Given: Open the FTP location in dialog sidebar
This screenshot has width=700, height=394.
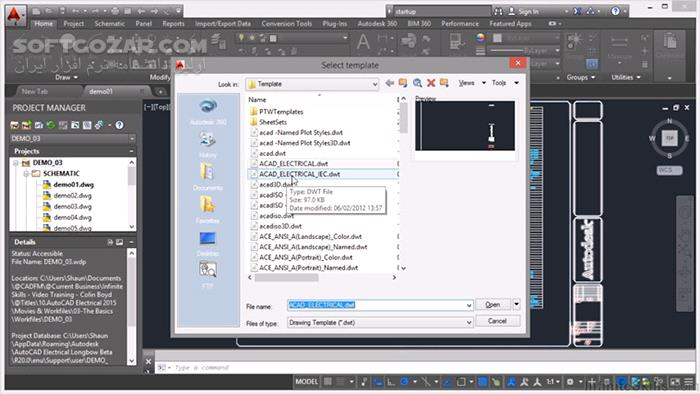Looking at the screenshot, I should tap(208, 274).
